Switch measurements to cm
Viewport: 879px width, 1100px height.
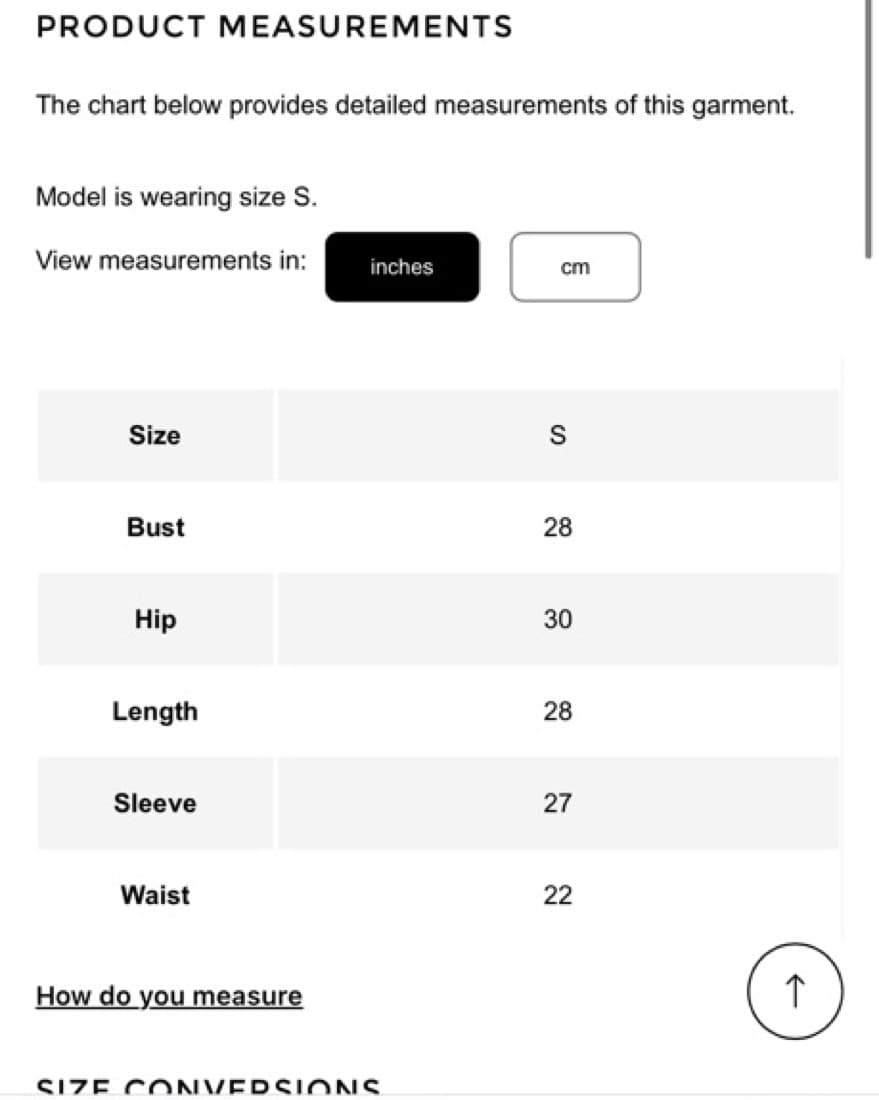pyautogui.click(x=575, y=267)
